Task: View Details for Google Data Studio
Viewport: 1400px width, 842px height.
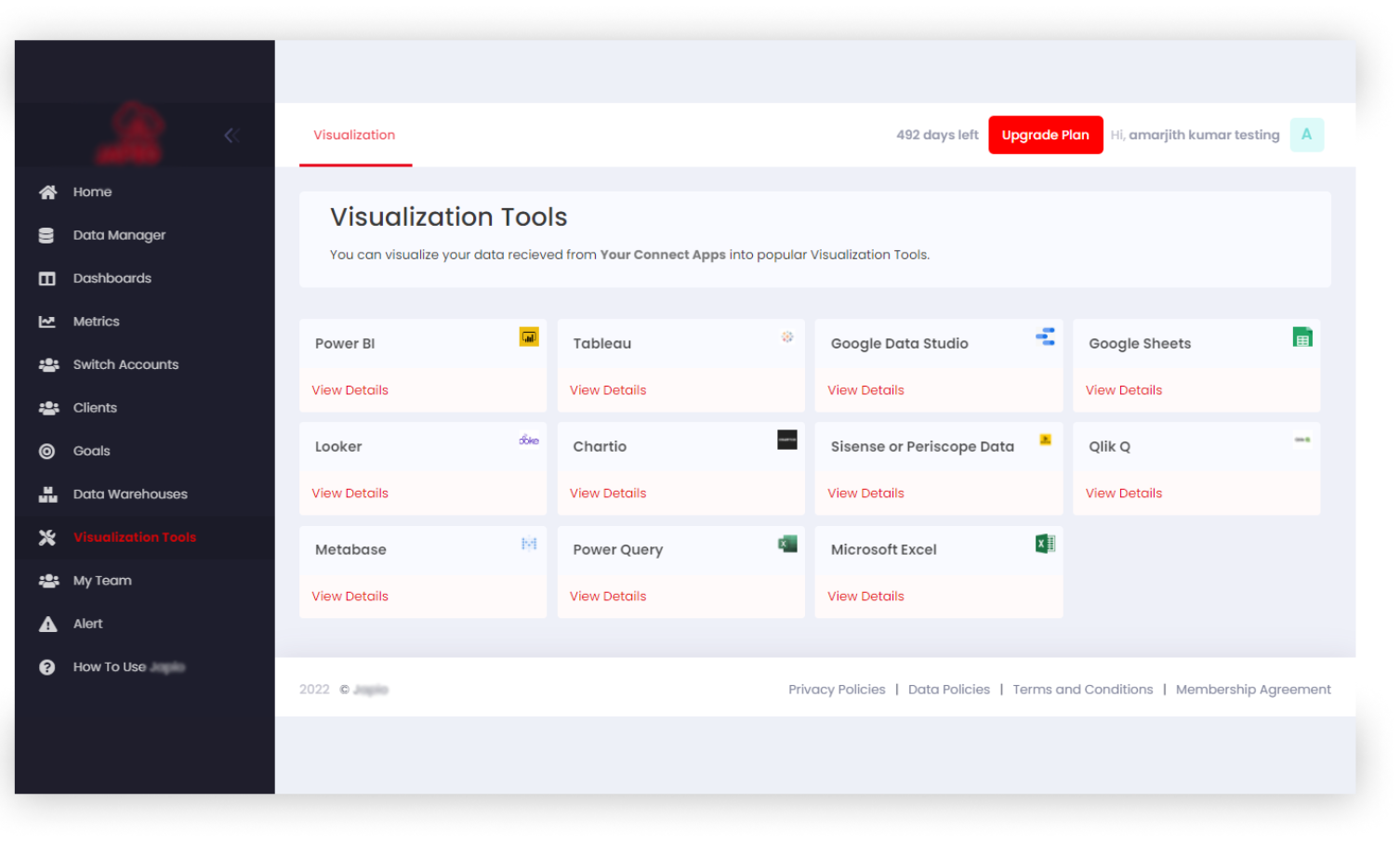Action: (865, 390)
